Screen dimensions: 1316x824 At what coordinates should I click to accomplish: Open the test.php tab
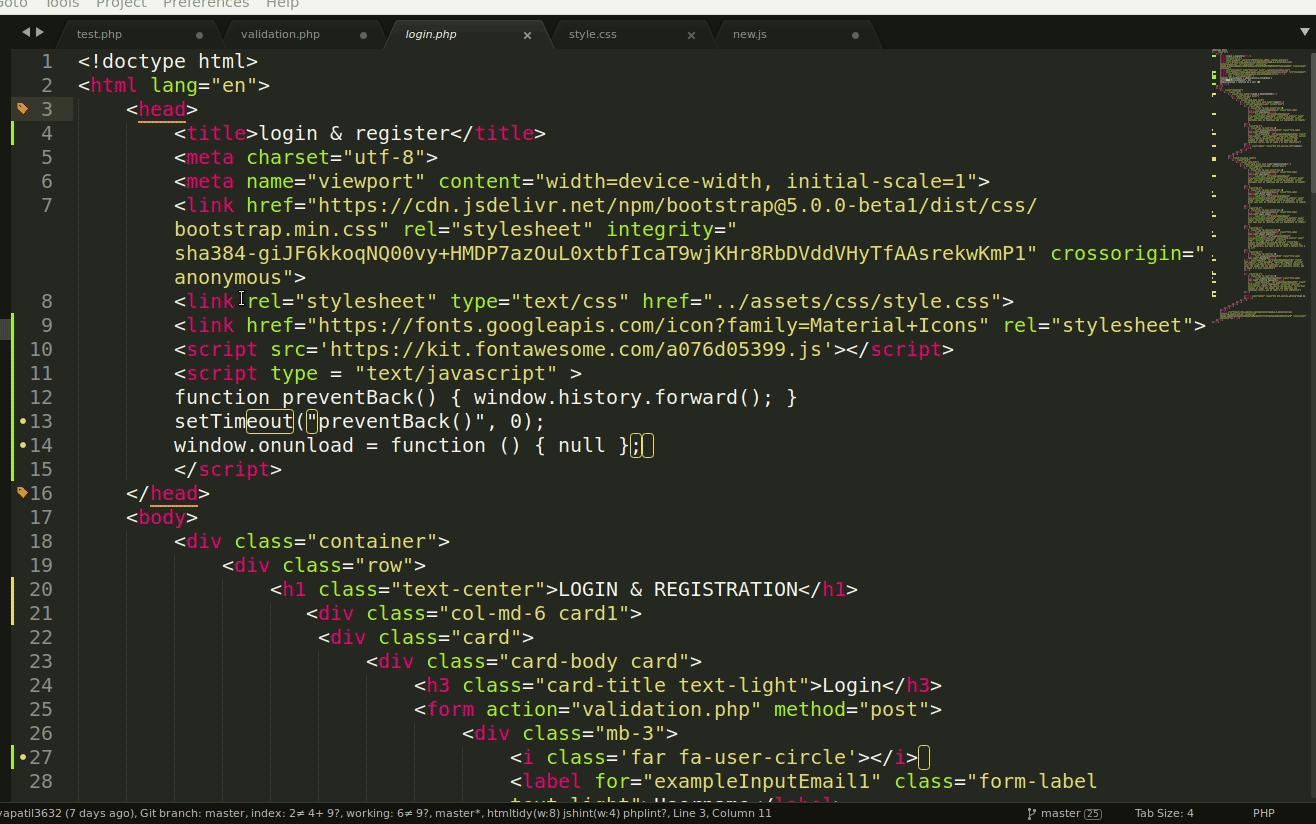point(99,34)
